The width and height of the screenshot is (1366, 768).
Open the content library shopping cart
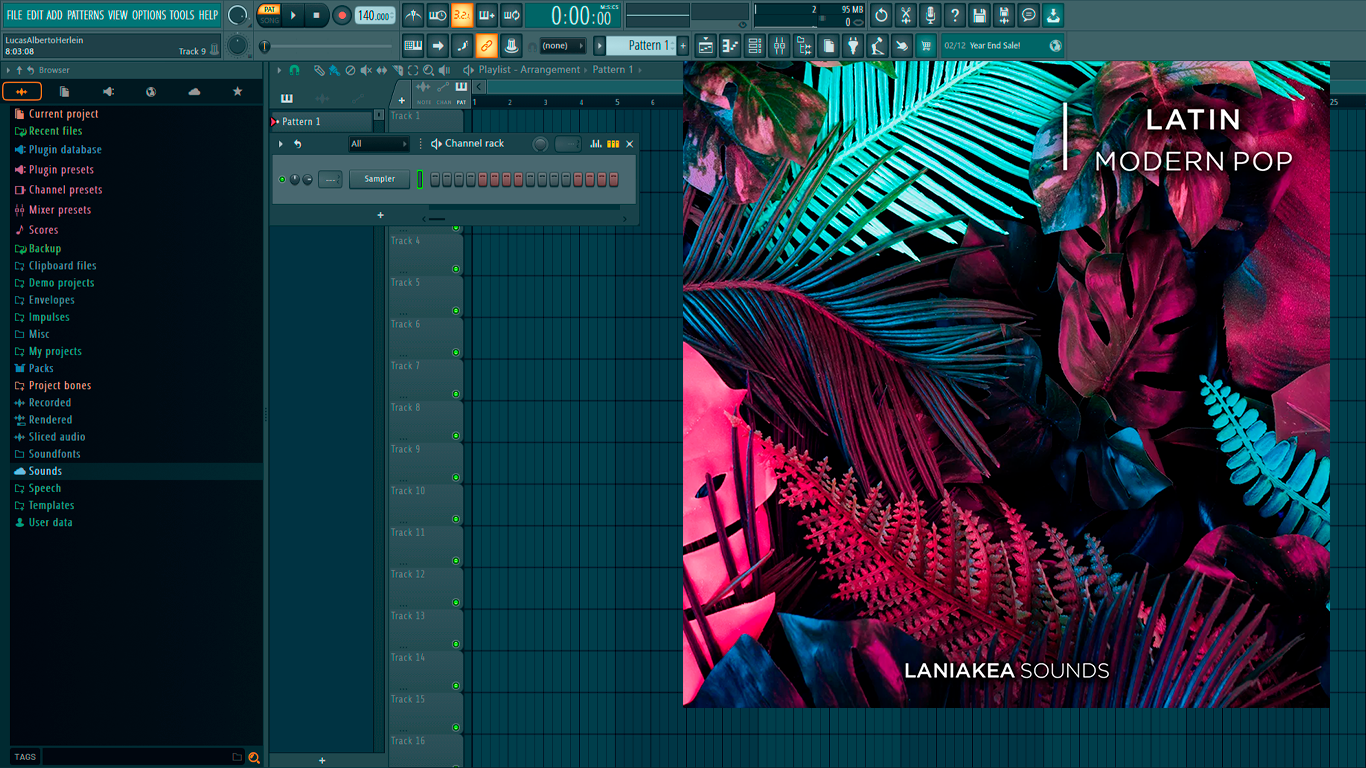point(926,45)
